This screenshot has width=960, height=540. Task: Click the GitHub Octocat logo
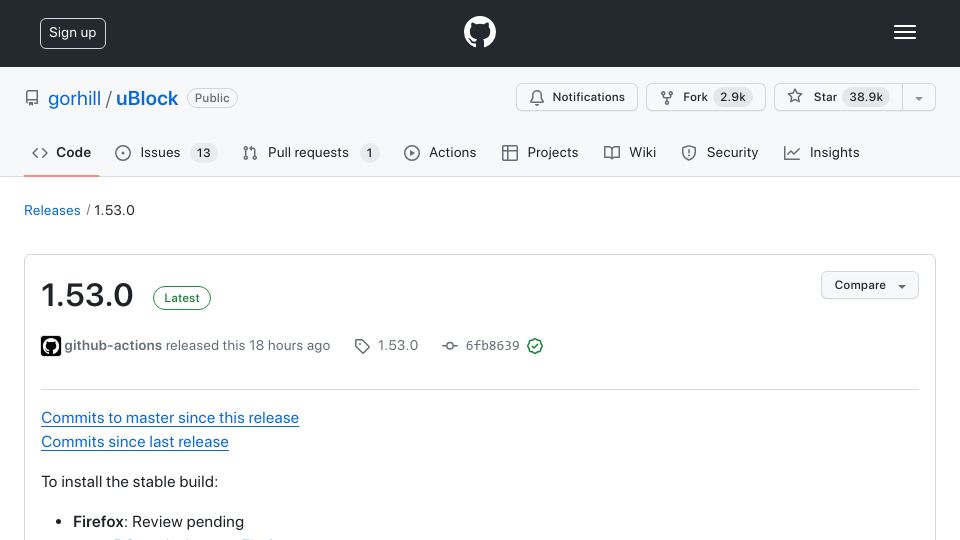479,32
